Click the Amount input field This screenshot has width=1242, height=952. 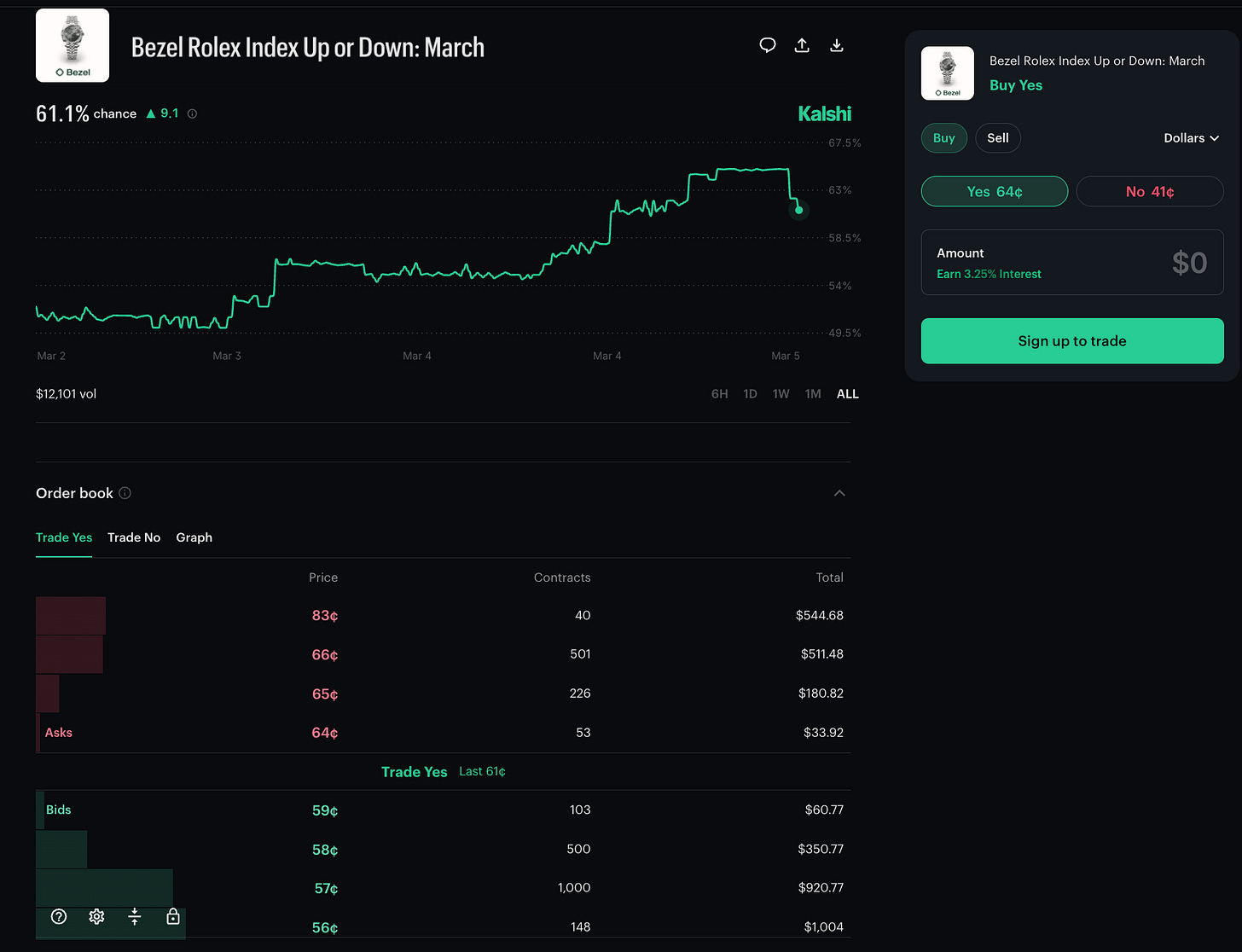pyautogui.click(x=1072, y=263)
